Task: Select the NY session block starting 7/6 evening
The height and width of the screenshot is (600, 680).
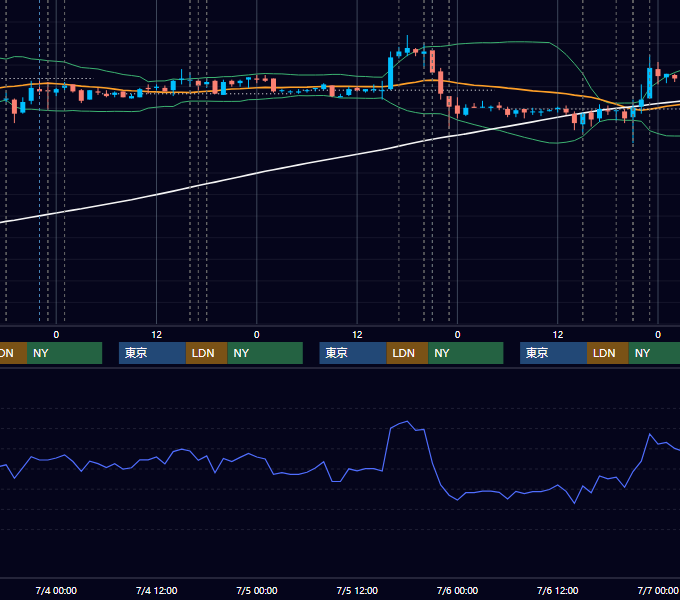Action: click(654, 353)
